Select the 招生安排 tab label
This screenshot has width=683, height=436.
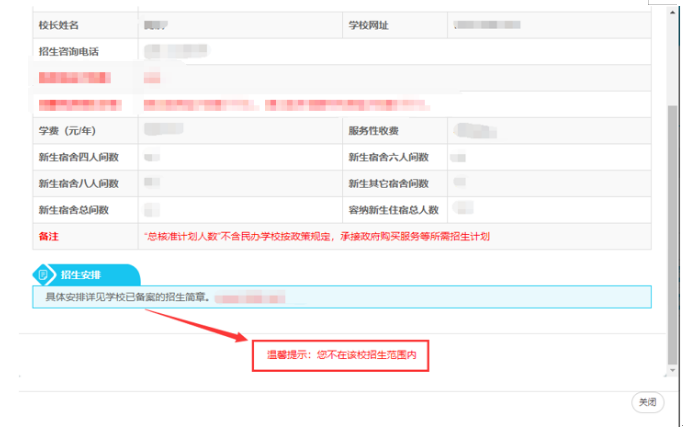[81, 275]
